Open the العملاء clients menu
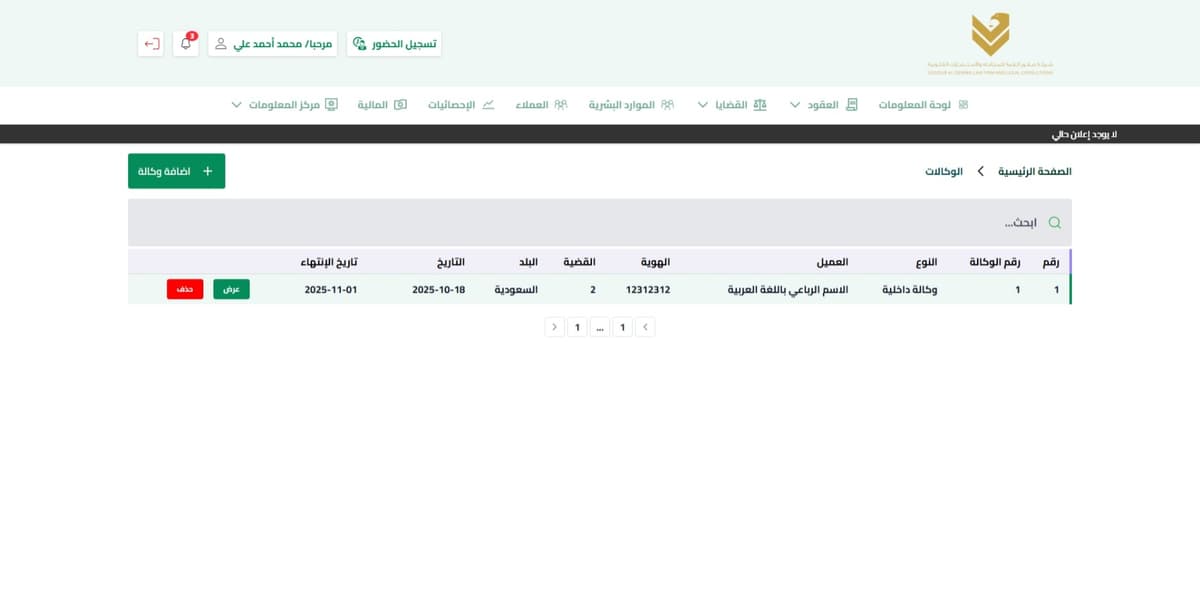 pyautogui.click(x=541, y=105)
